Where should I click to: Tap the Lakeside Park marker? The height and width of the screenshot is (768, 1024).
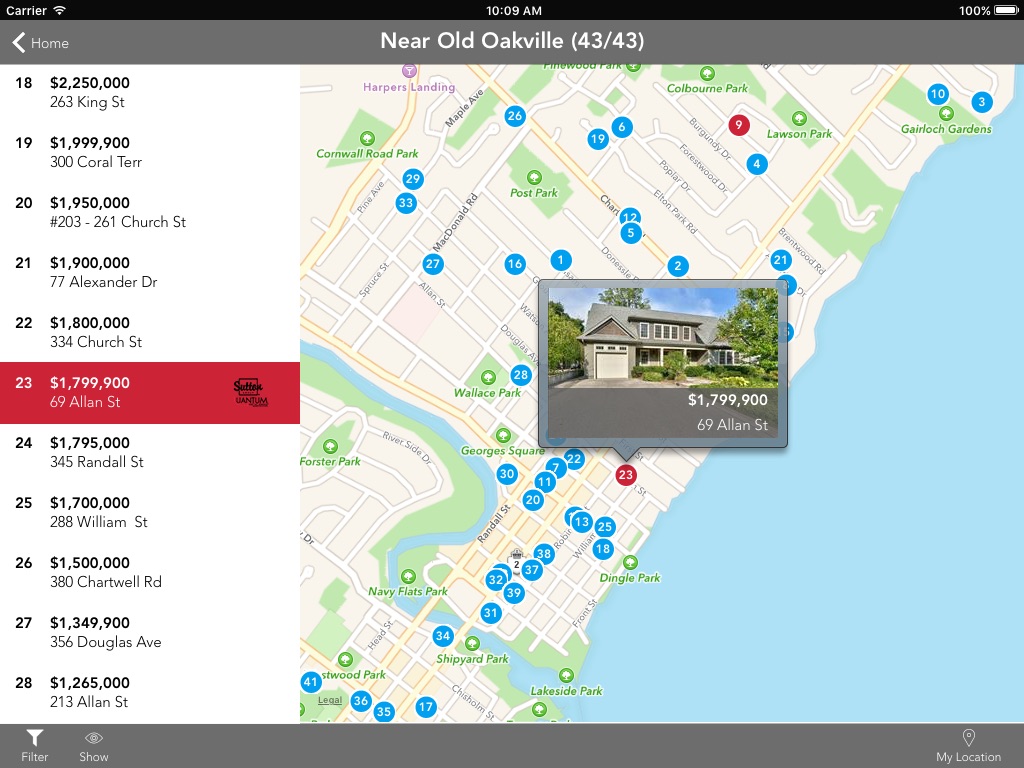566,675
